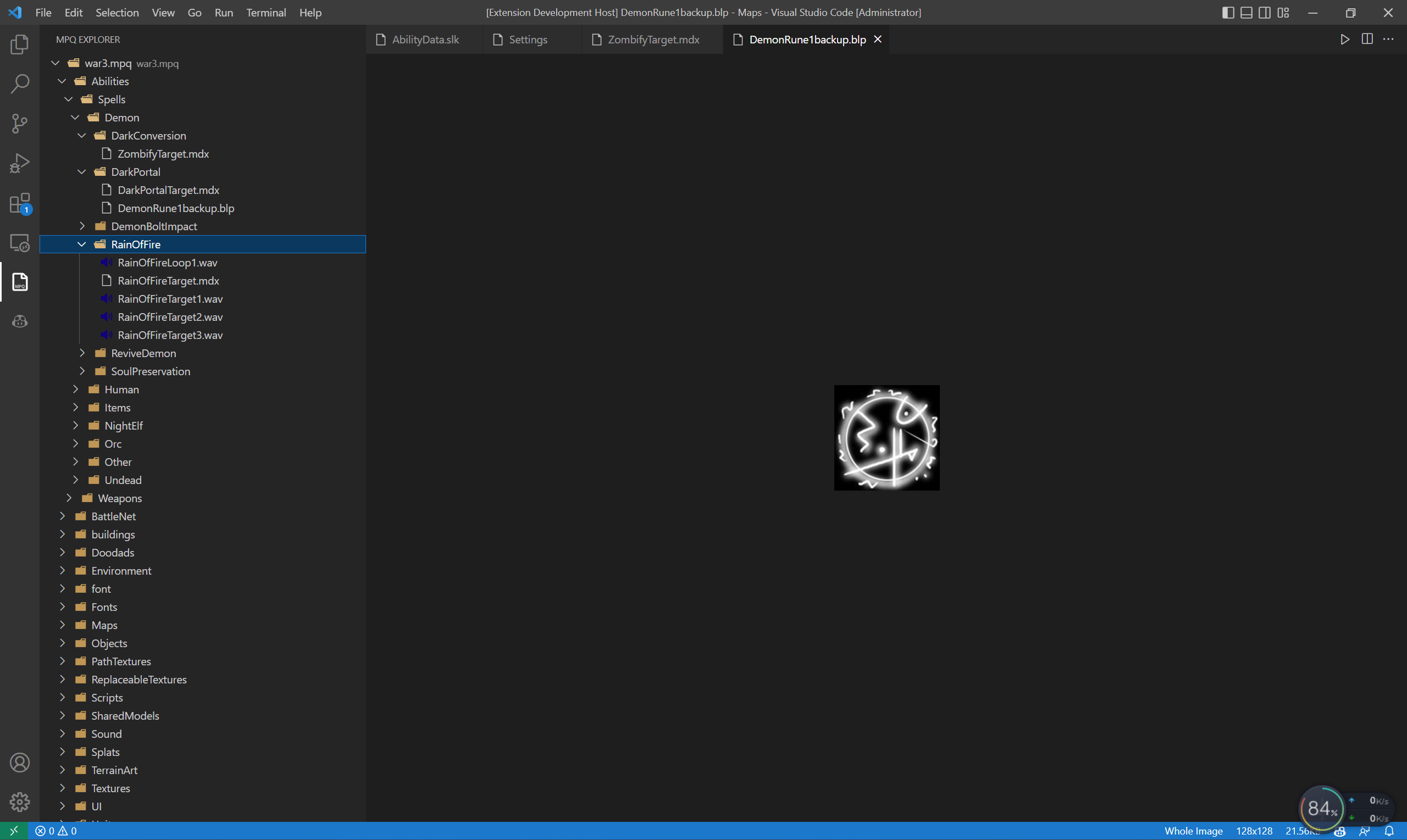Open RainOfFireTarget3.wav audio file

(x=203, y=335)
